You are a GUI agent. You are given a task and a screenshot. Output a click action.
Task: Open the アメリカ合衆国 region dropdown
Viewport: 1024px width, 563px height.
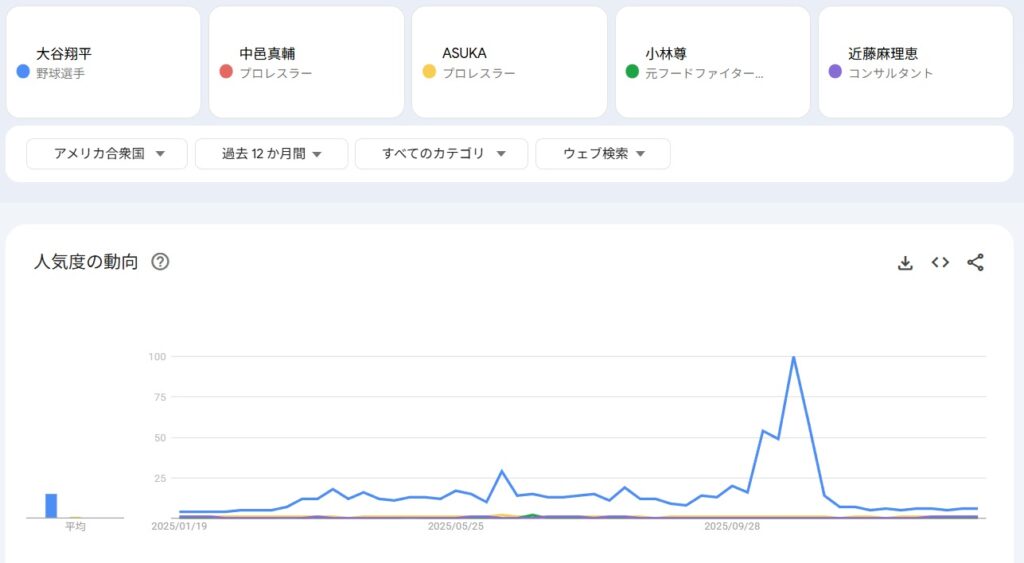click(x=107, y=154)
